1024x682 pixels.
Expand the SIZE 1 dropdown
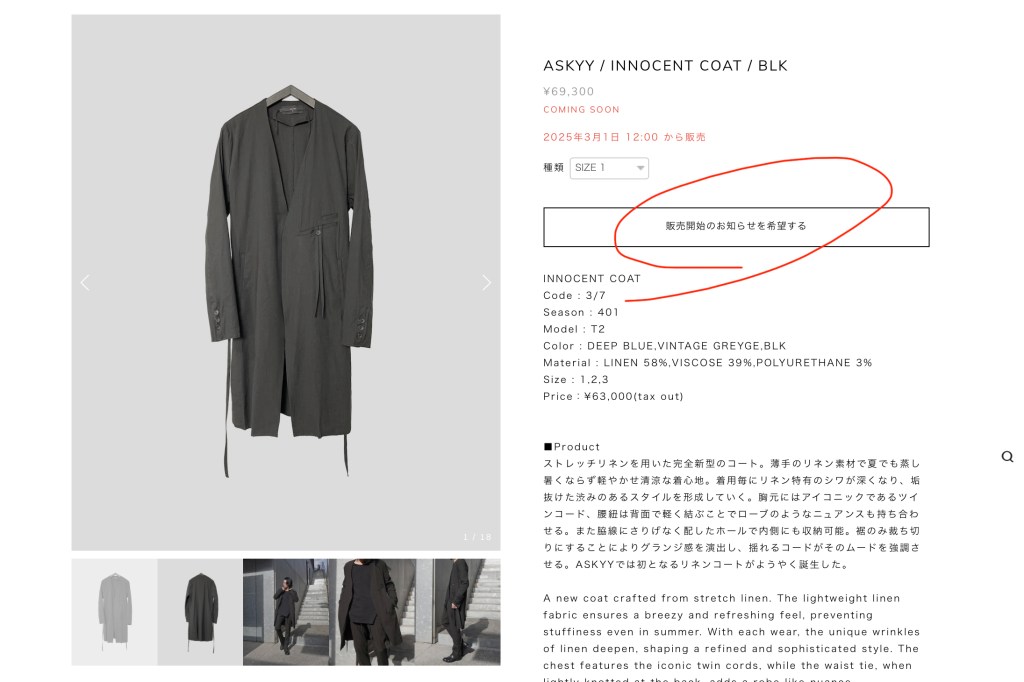(x=609, y=168)
